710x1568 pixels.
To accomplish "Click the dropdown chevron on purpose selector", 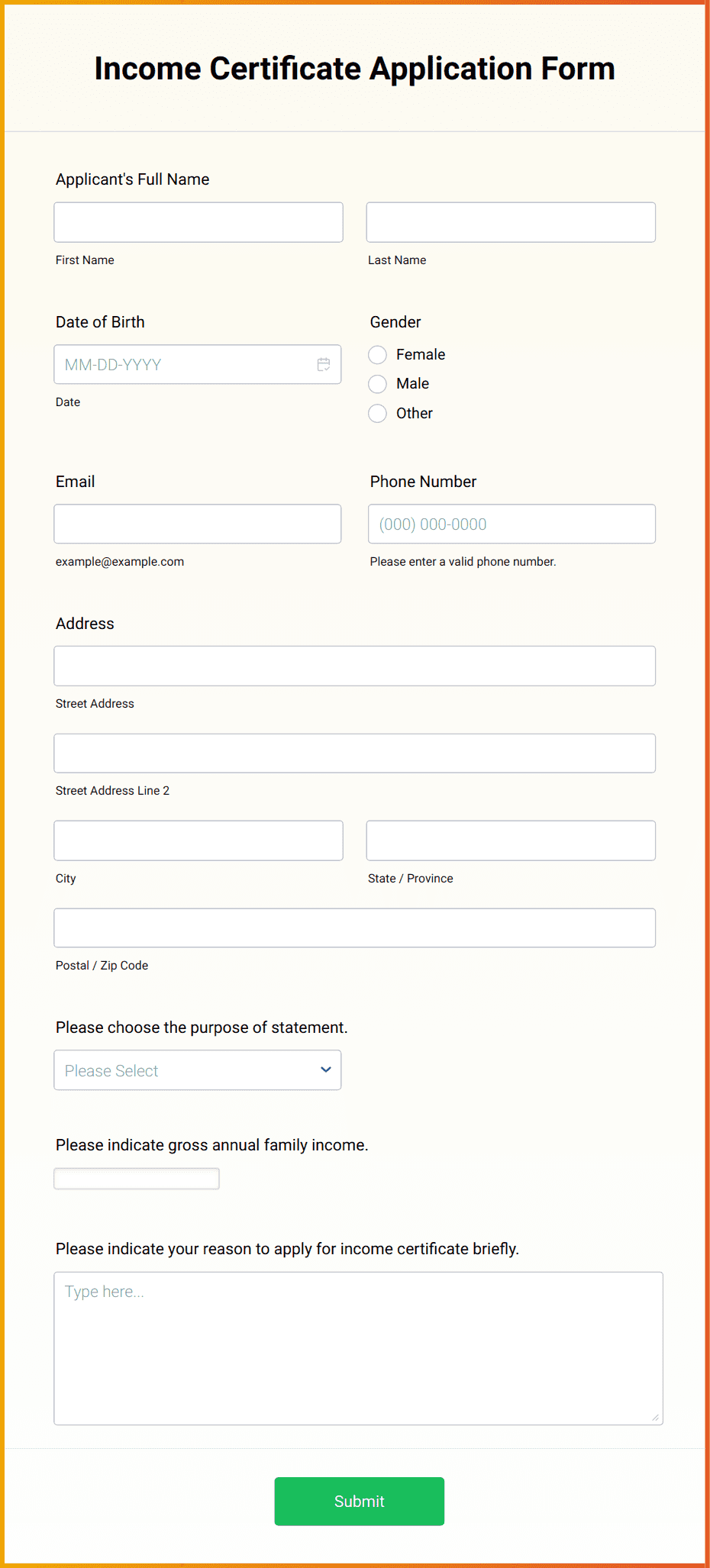I will click(x=325, y=1070).
